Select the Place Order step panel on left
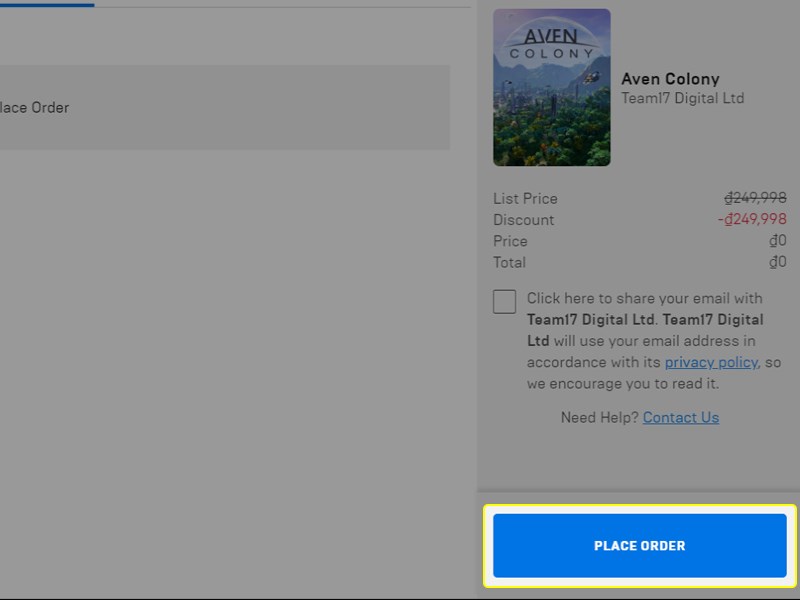800x600 pixels. point(224,107)
